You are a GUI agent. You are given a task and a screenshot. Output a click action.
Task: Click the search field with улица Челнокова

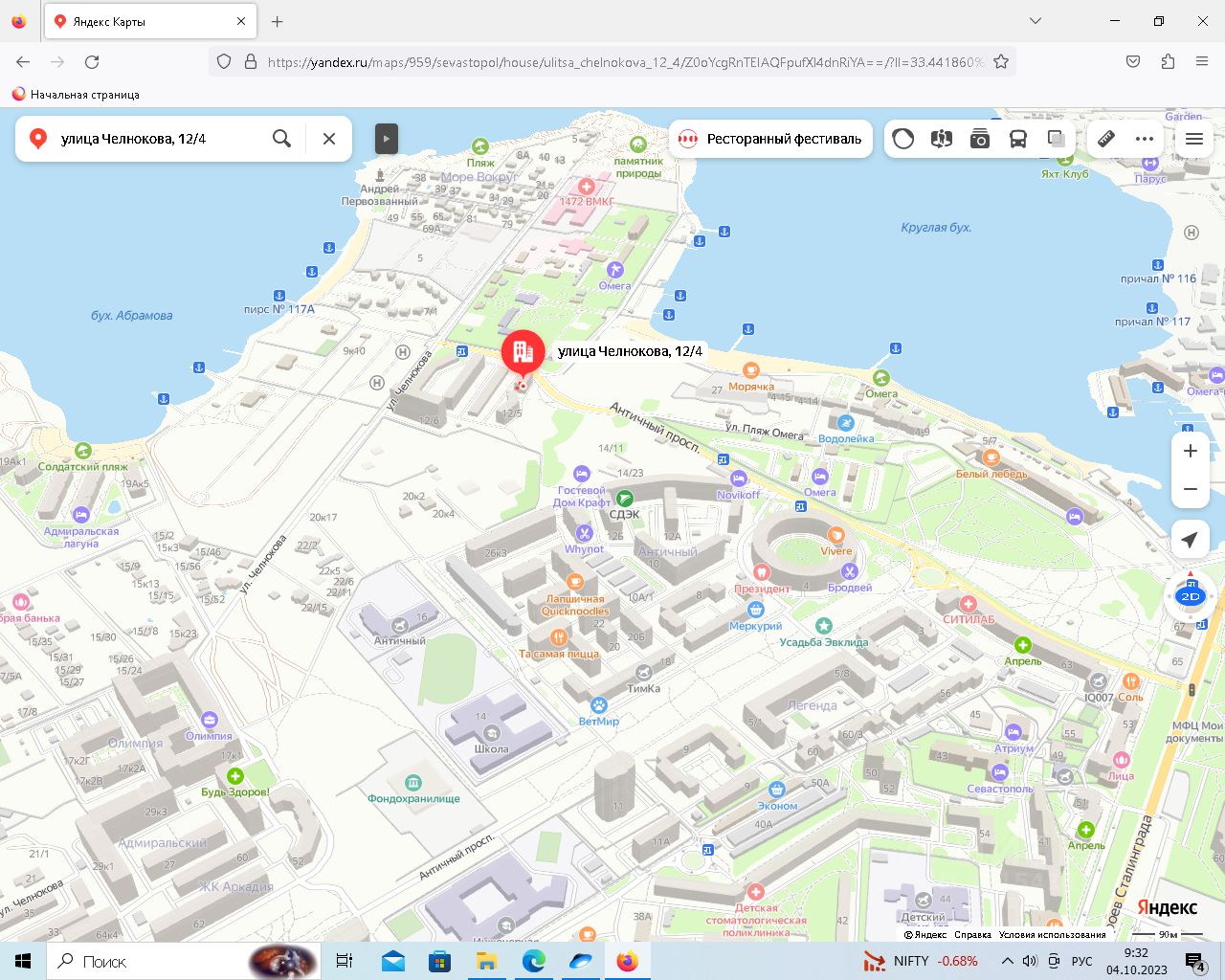pos(153,139)
